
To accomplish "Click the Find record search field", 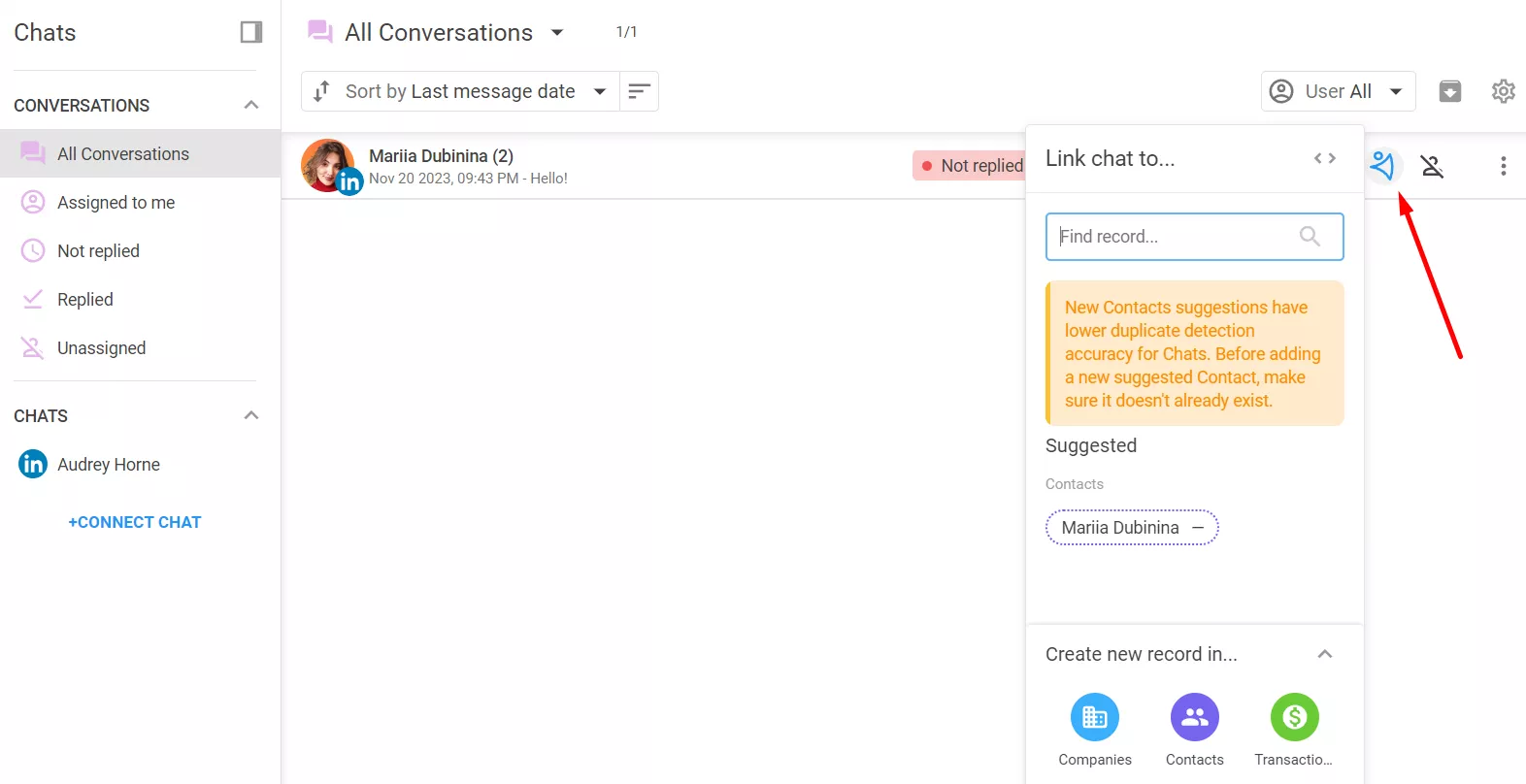I will (1194, 237).
